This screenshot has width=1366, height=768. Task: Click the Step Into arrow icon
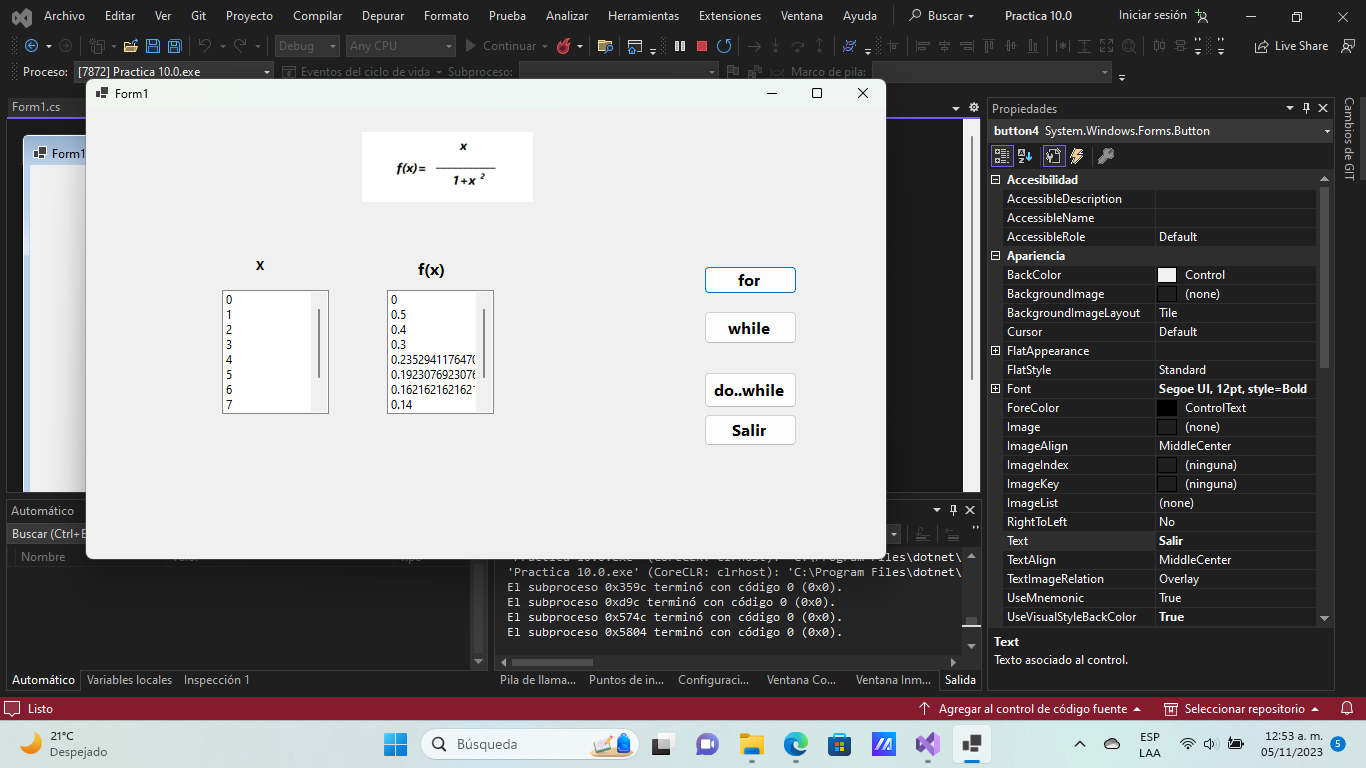pyautogui.click(x=776, y=45)
